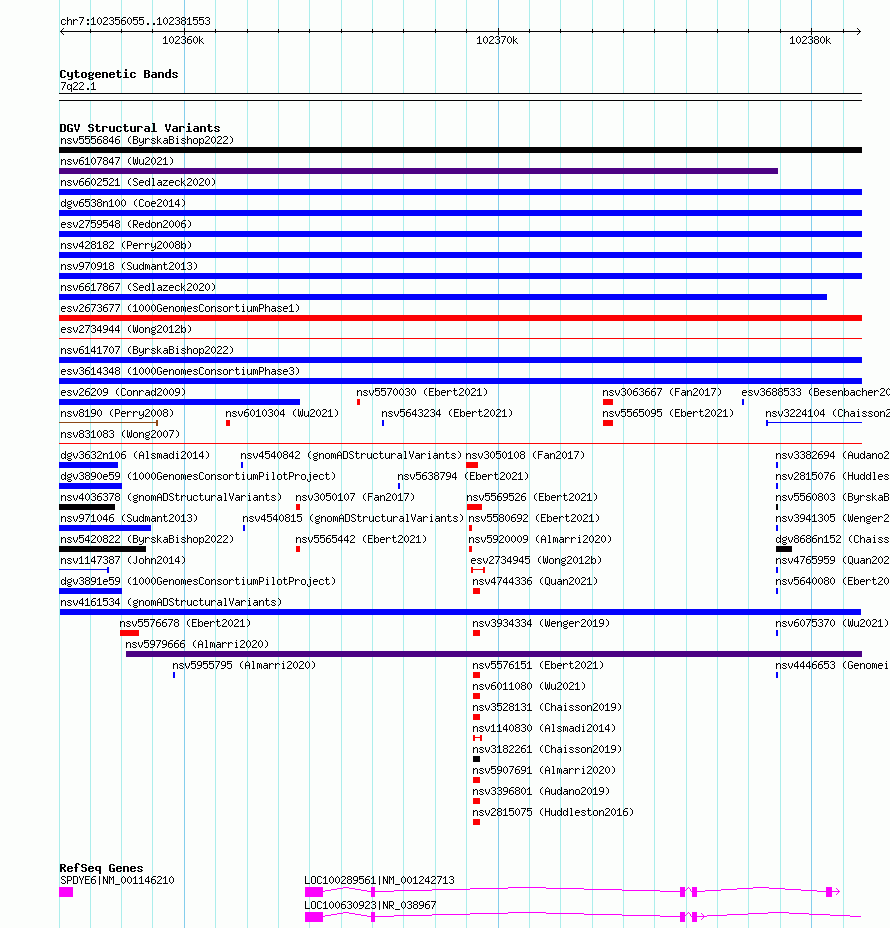Open variant nsv5580692 (Ebert2021)
Image resolution: width=890 pixels, height=928 pixels.
534,518
